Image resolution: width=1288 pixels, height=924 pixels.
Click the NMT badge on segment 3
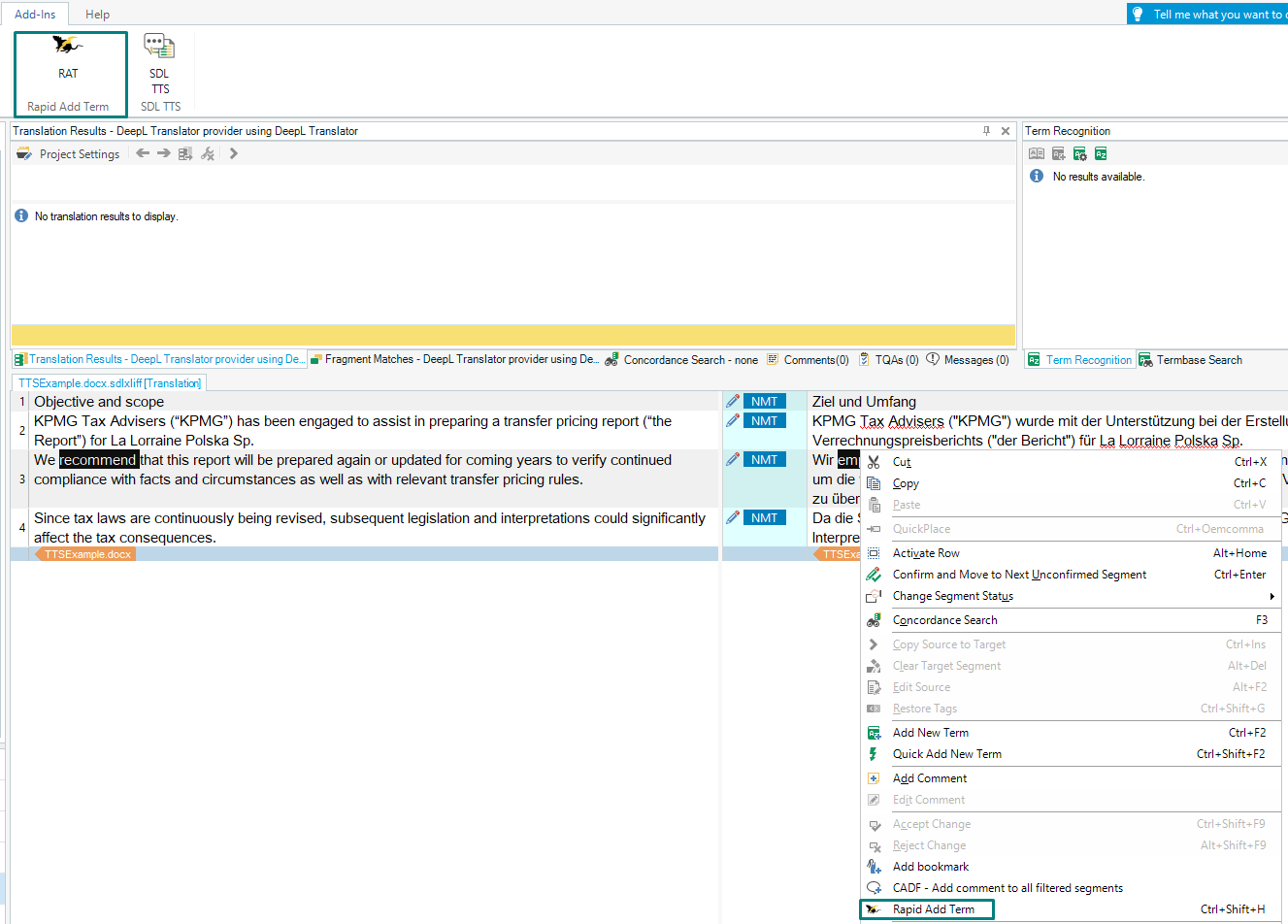tap(765, 459)
